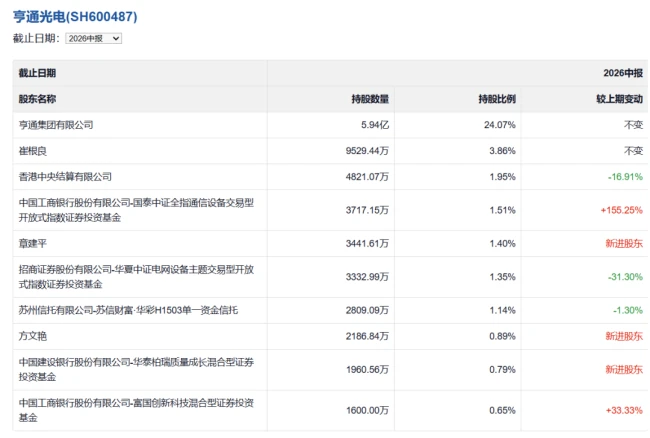The width and height of the screenshot is (650, 438).
Task: Select shareholder 香港中央结算有限公司
Action: pyautogui.click(x=65, y=177)
